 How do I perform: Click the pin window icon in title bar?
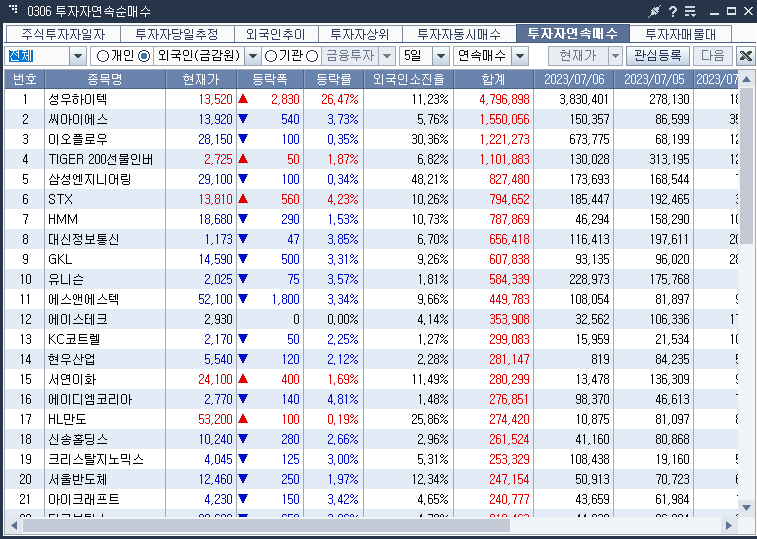point(655,11)
